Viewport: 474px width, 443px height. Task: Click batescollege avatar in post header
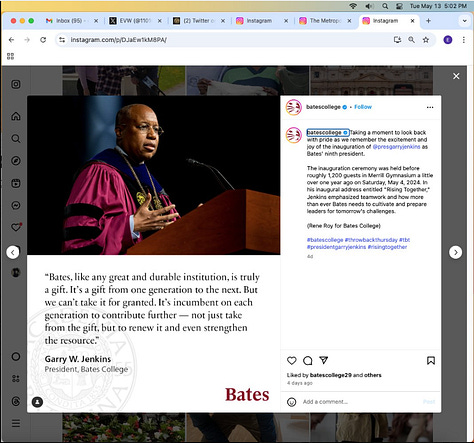[294, 107]
